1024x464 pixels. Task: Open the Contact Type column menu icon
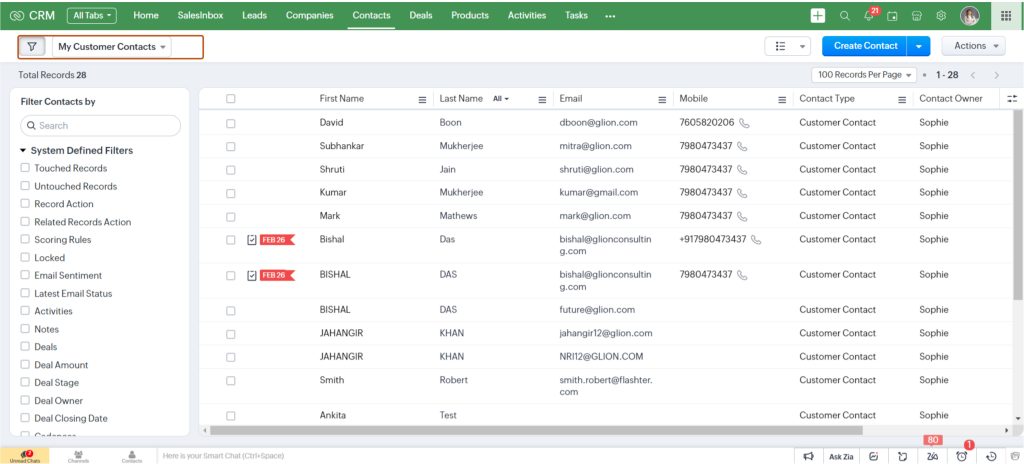tap(902, 99)
